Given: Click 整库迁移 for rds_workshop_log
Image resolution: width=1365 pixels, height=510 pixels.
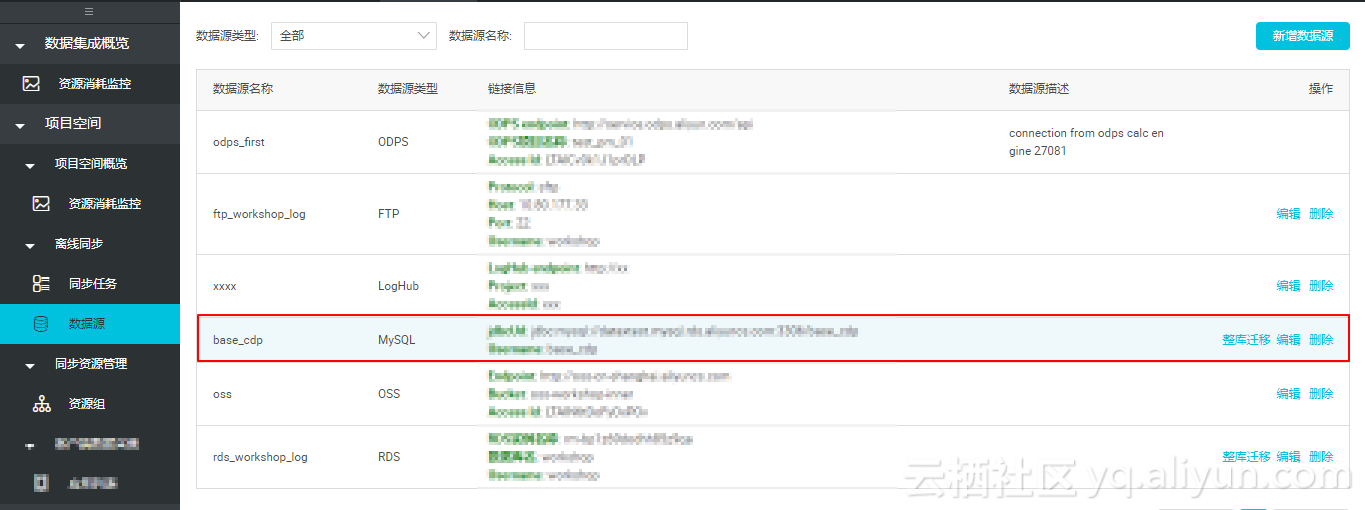Looking at the screenshot, I should coord(1246,457).
